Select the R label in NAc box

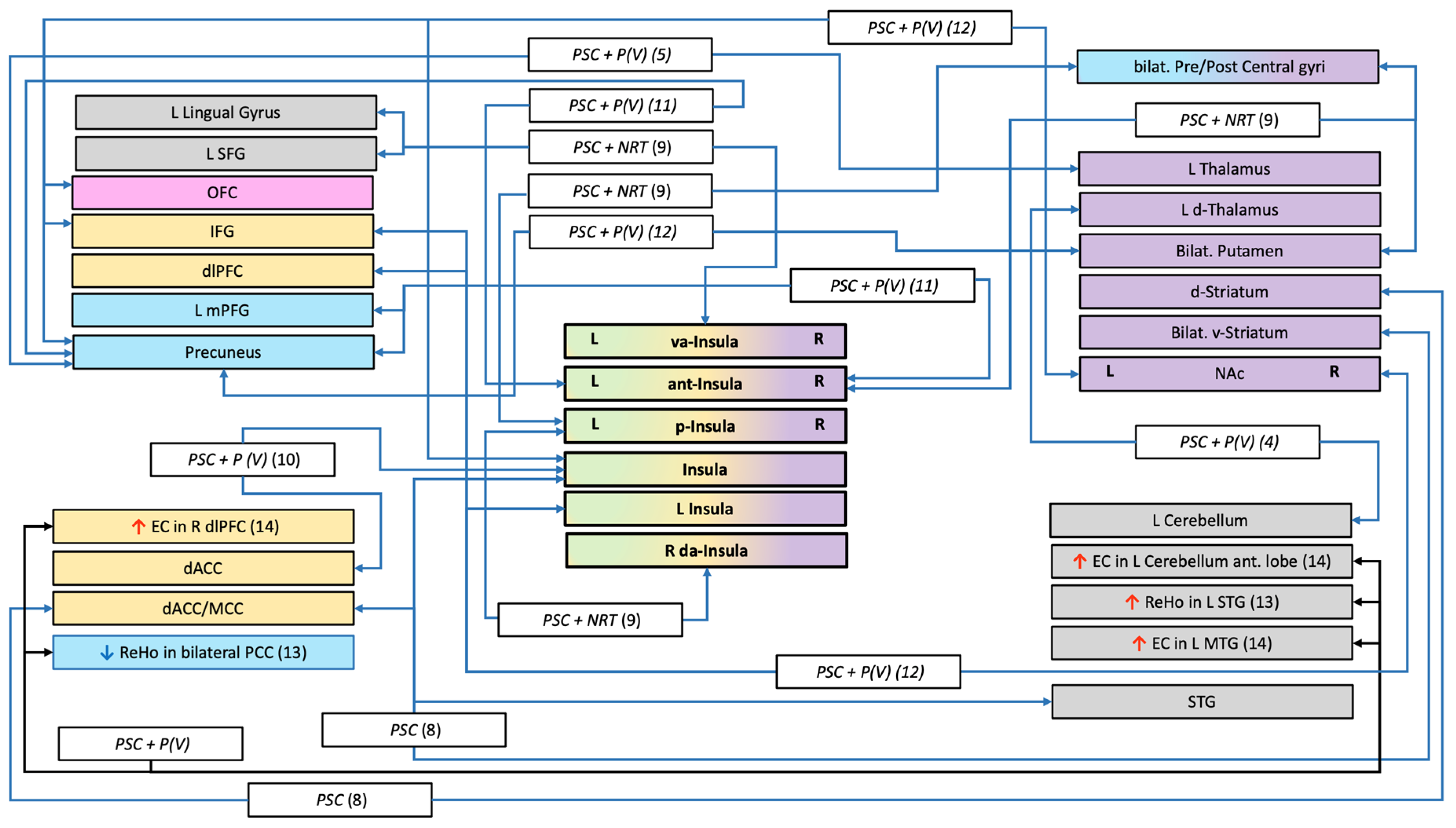click(1334, 372)
